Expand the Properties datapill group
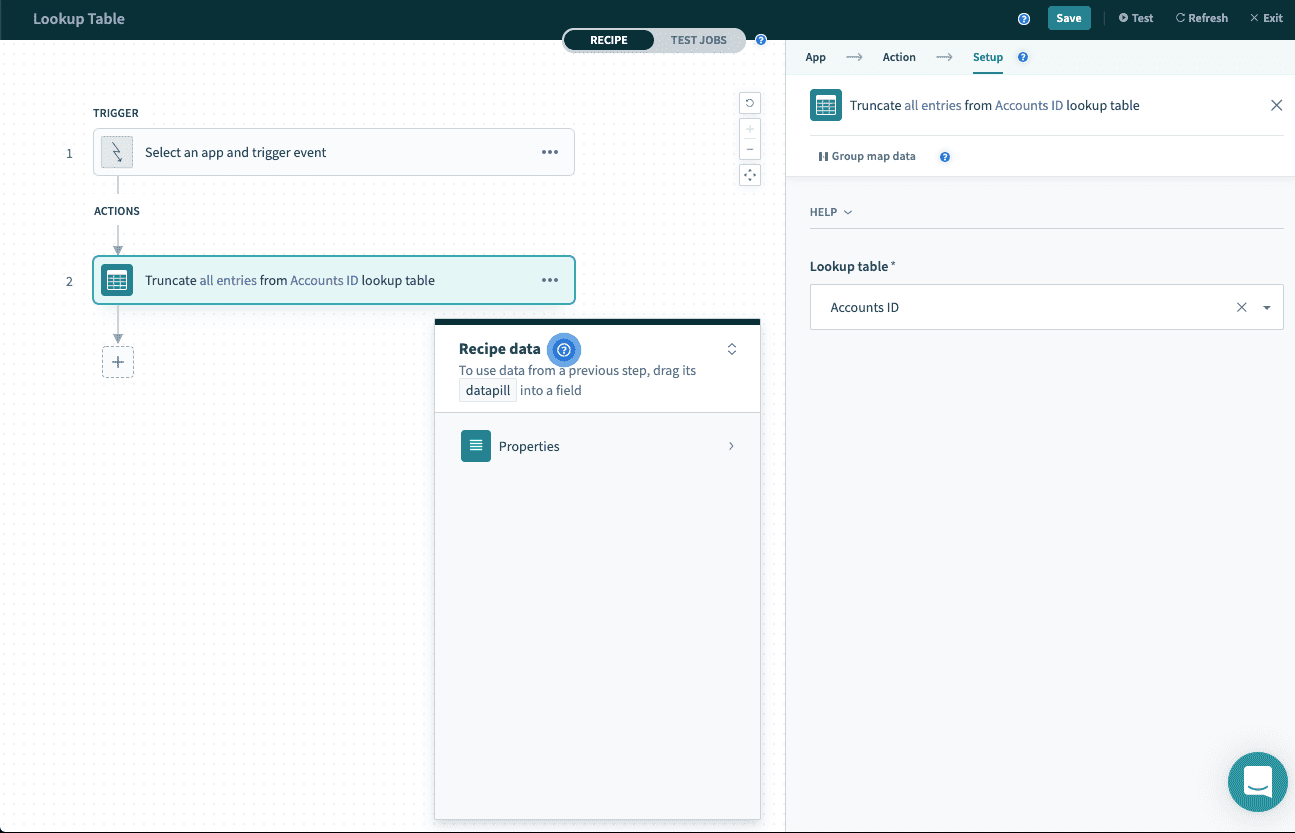The width and height of the screenshot is (1295, 833). [x=731, y=446]
